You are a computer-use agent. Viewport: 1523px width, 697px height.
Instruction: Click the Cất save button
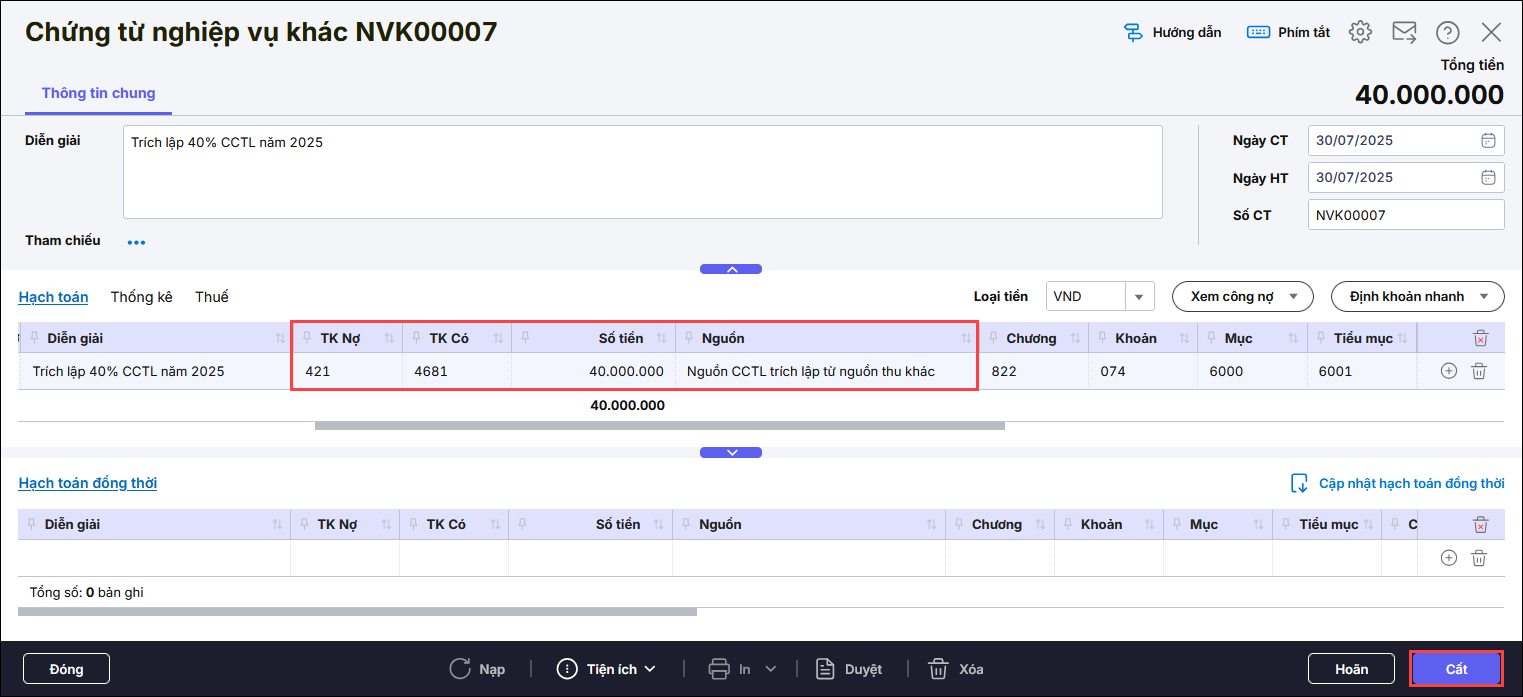coord(1456,669)
